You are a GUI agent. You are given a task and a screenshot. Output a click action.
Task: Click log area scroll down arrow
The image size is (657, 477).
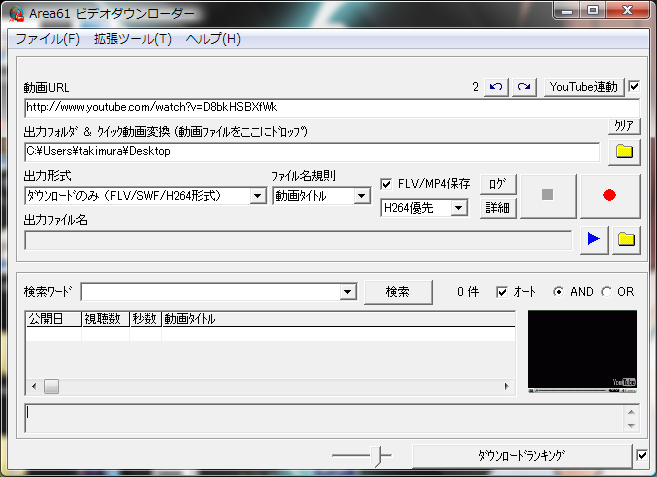tap(631, 425)
